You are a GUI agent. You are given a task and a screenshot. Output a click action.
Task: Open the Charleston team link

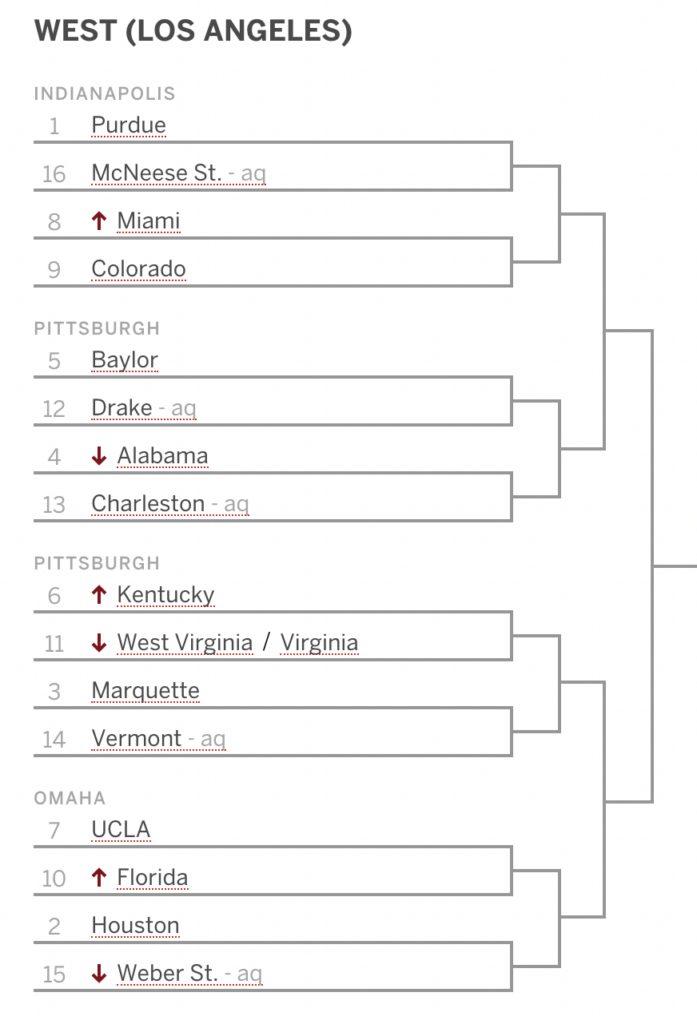point(148,504)
